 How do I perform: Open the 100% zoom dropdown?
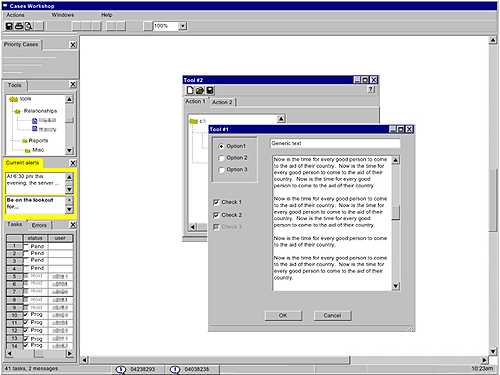182,26
